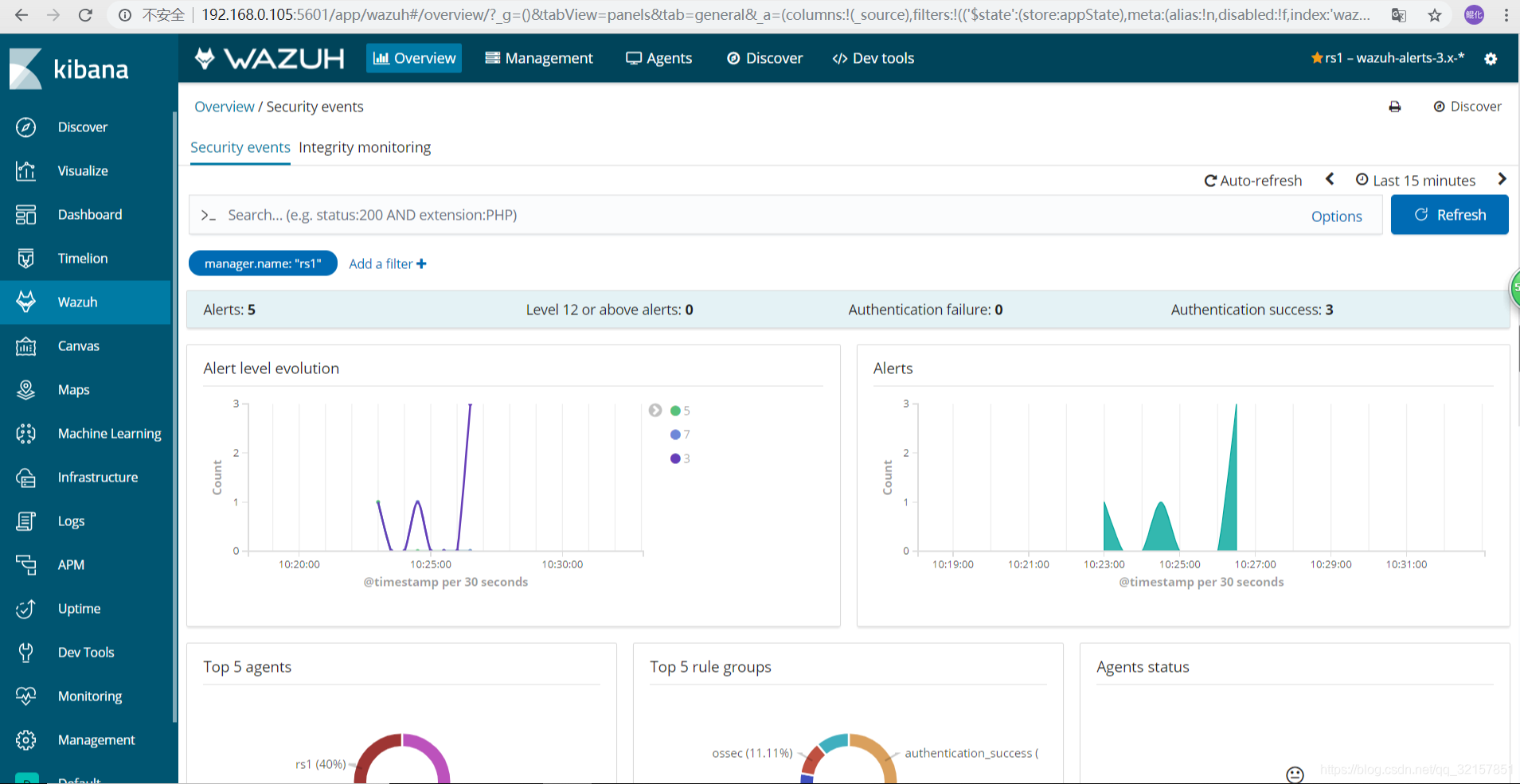The height and width of the screenshot is (784, 1520).
Task: Open the Monitoring heartbeat icon
Action: point(26,696)
